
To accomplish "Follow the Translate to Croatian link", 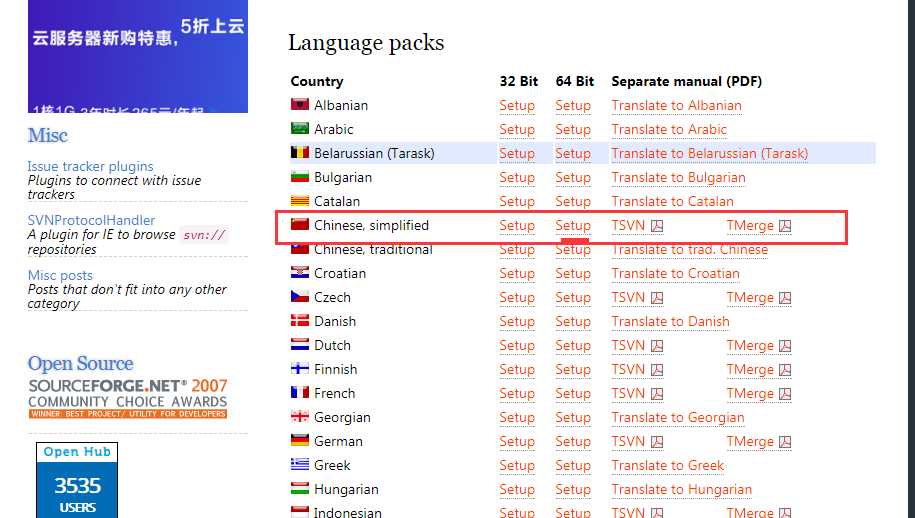I will pos(675,273).
